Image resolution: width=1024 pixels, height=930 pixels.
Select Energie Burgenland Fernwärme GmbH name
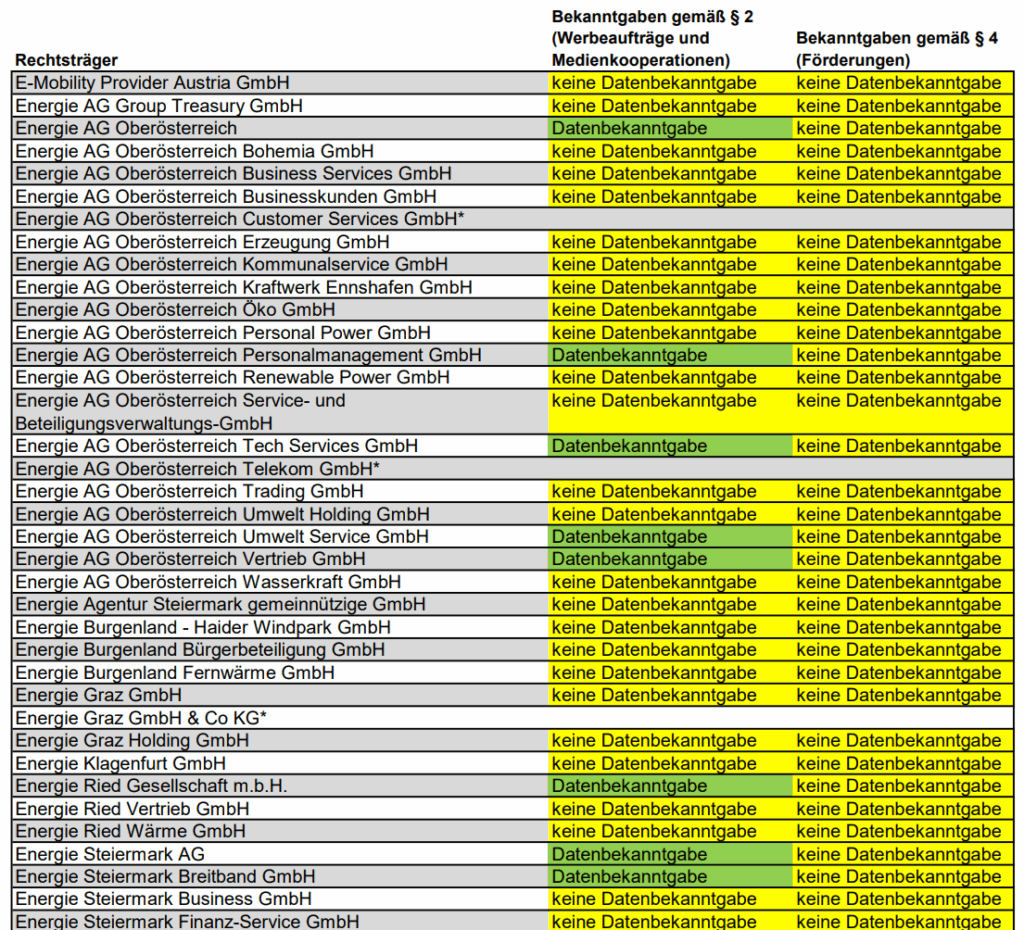tap(174, 673)
